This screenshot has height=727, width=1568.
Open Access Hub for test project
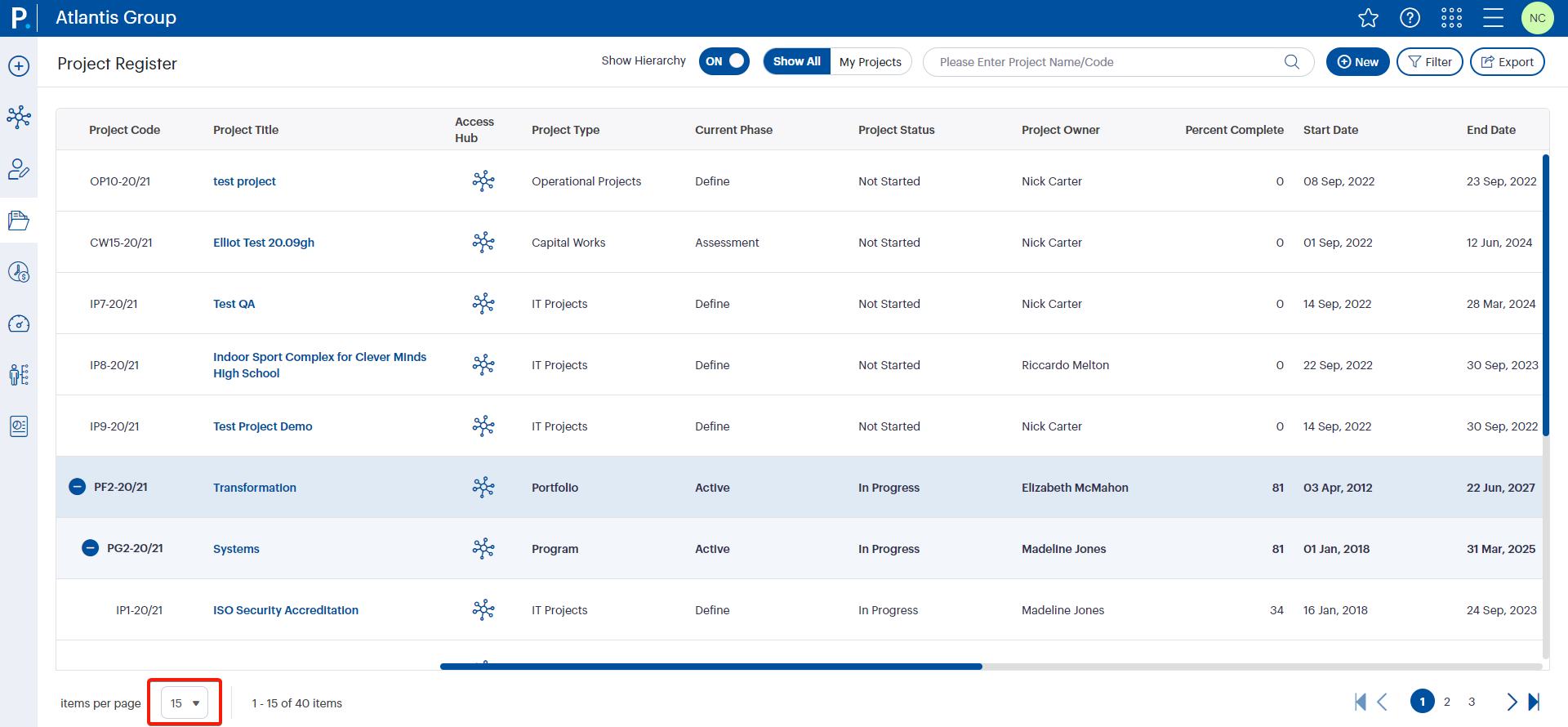point(483,181)
